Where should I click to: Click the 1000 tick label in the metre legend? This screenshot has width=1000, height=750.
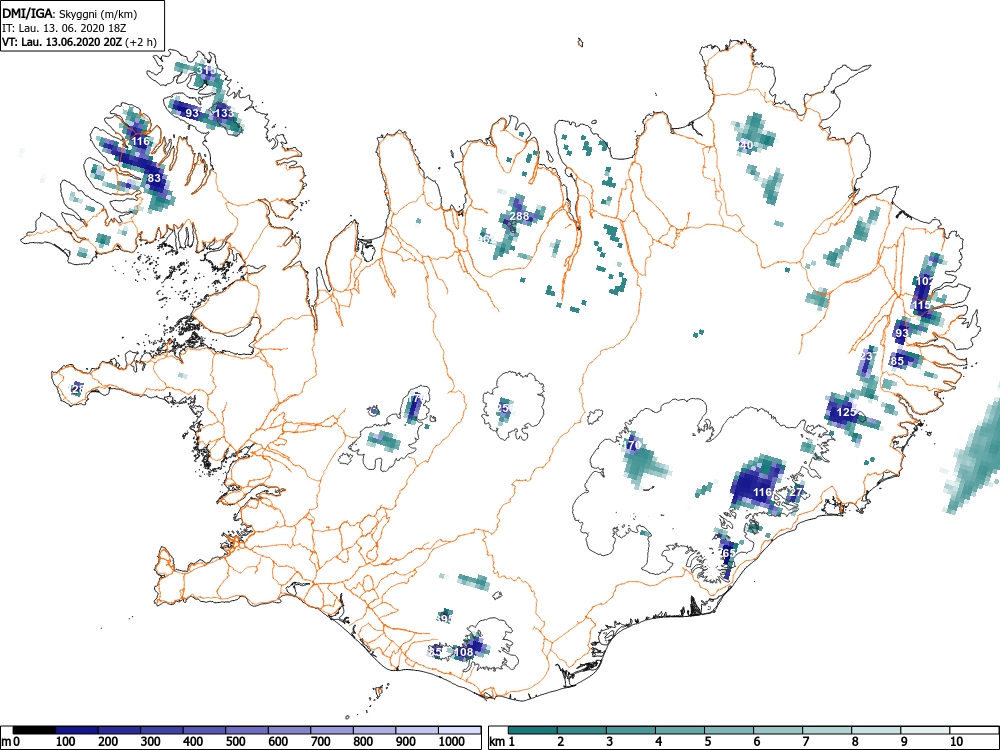coord(452,741)
